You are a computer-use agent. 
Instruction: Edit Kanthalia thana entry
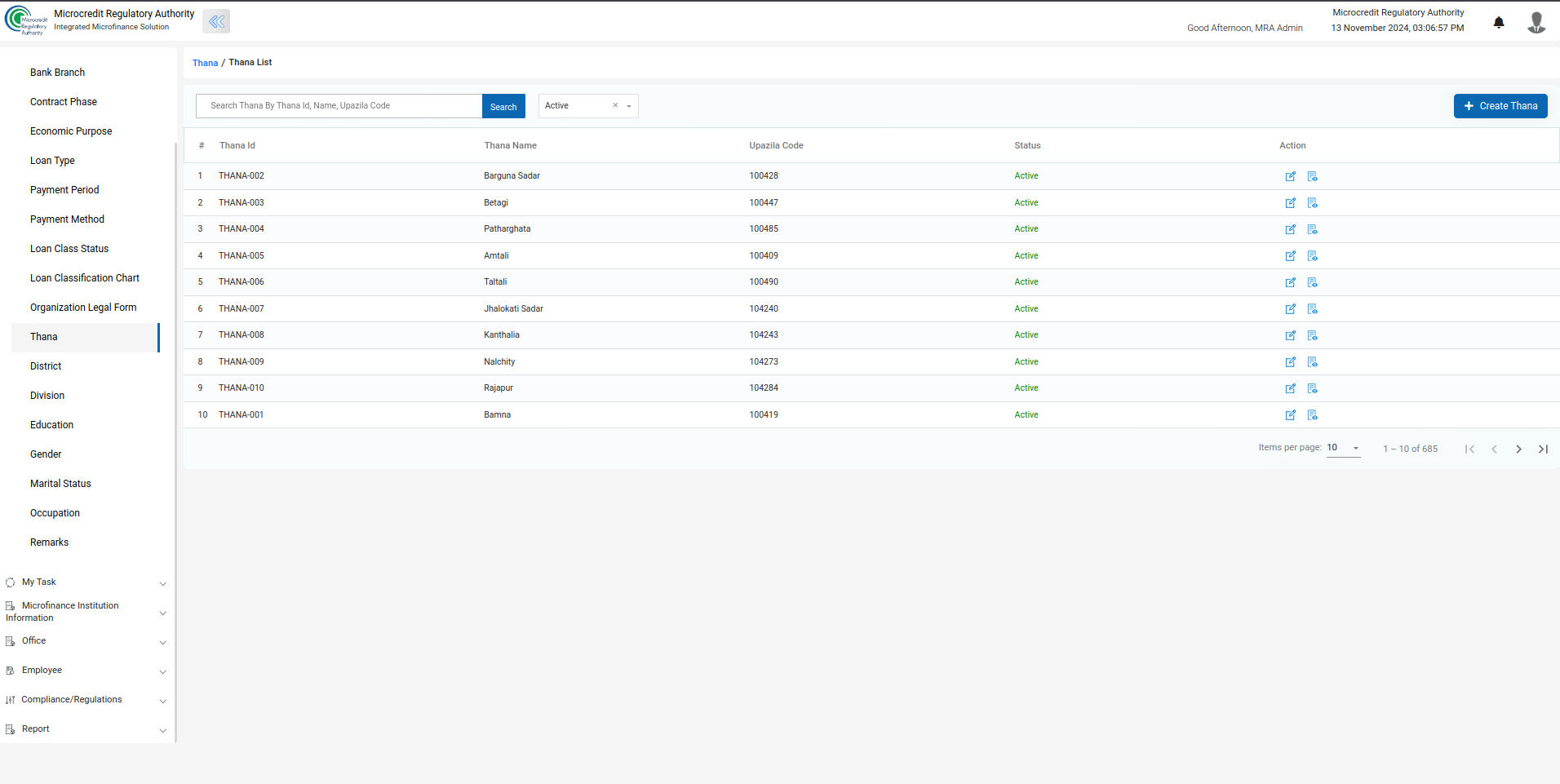[x=1291, y=335]
